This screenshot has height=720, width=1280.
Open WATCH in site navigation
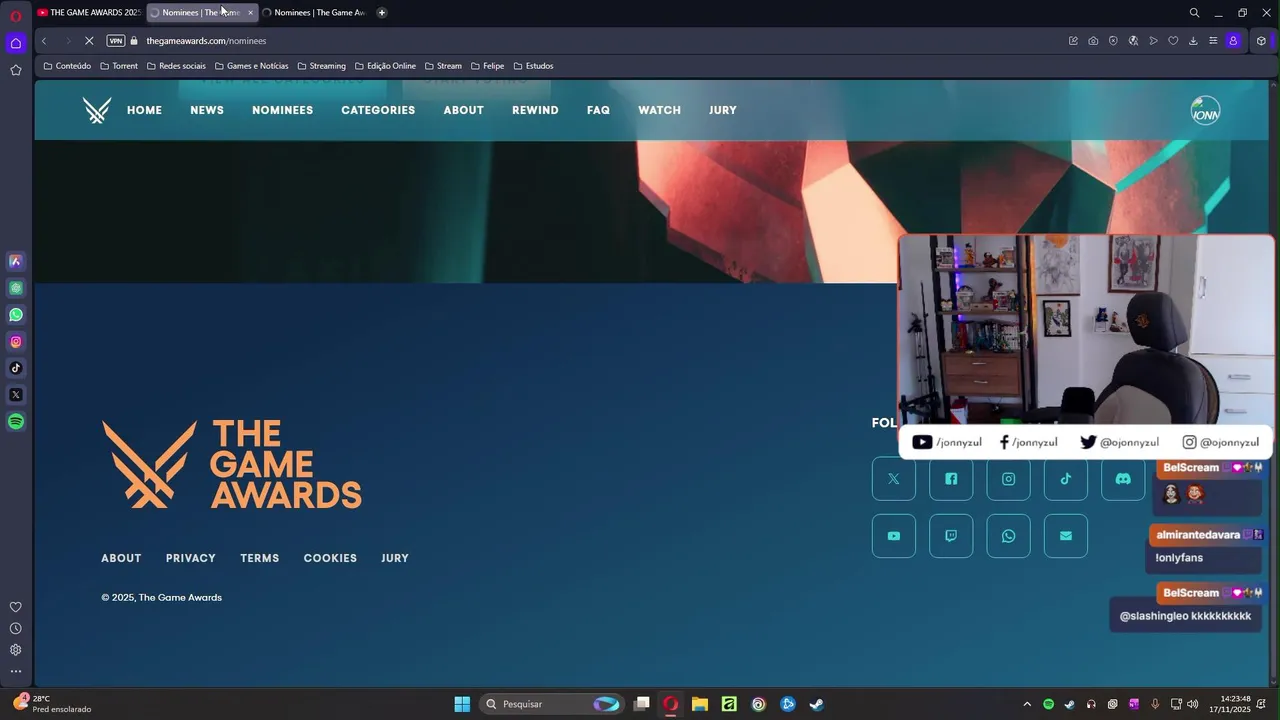coord(659,110)
